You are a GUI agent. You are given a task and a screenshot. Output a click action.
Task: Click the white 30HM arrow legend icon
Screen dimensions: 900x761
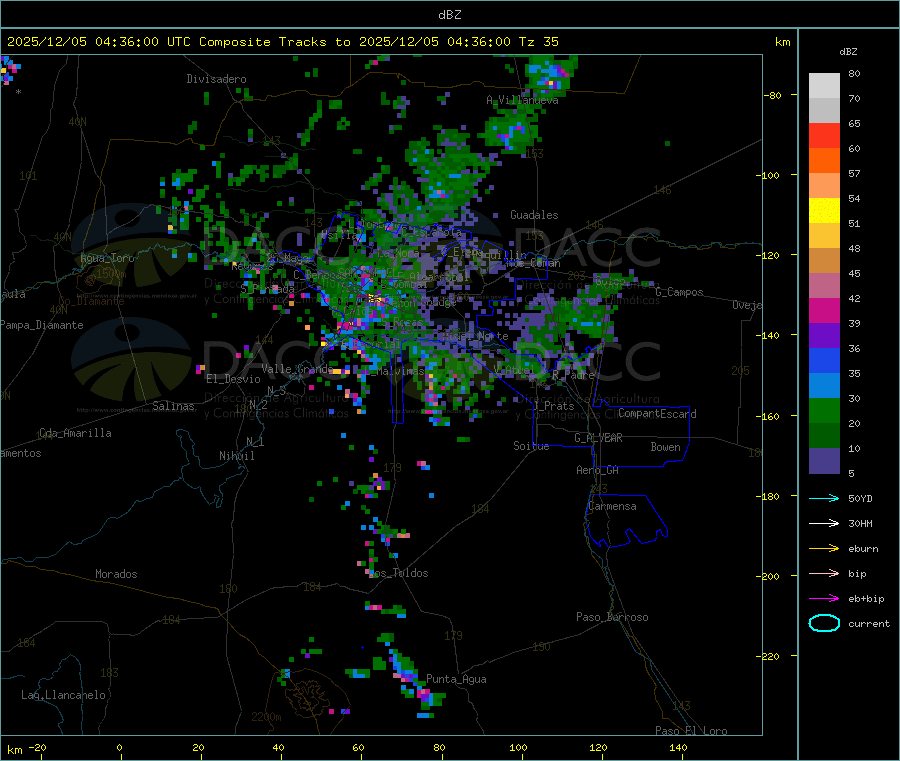[x=824, y=523]
